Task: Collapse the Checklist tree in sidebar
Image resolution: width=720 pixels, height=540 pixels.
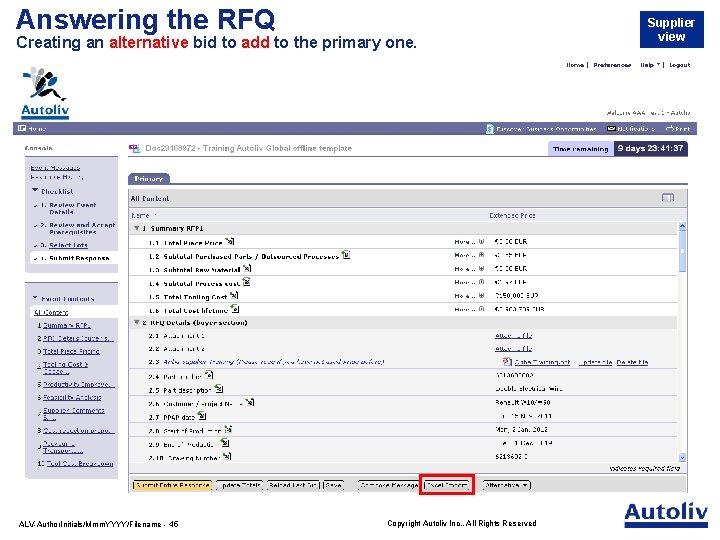Action: pos(35,190)
